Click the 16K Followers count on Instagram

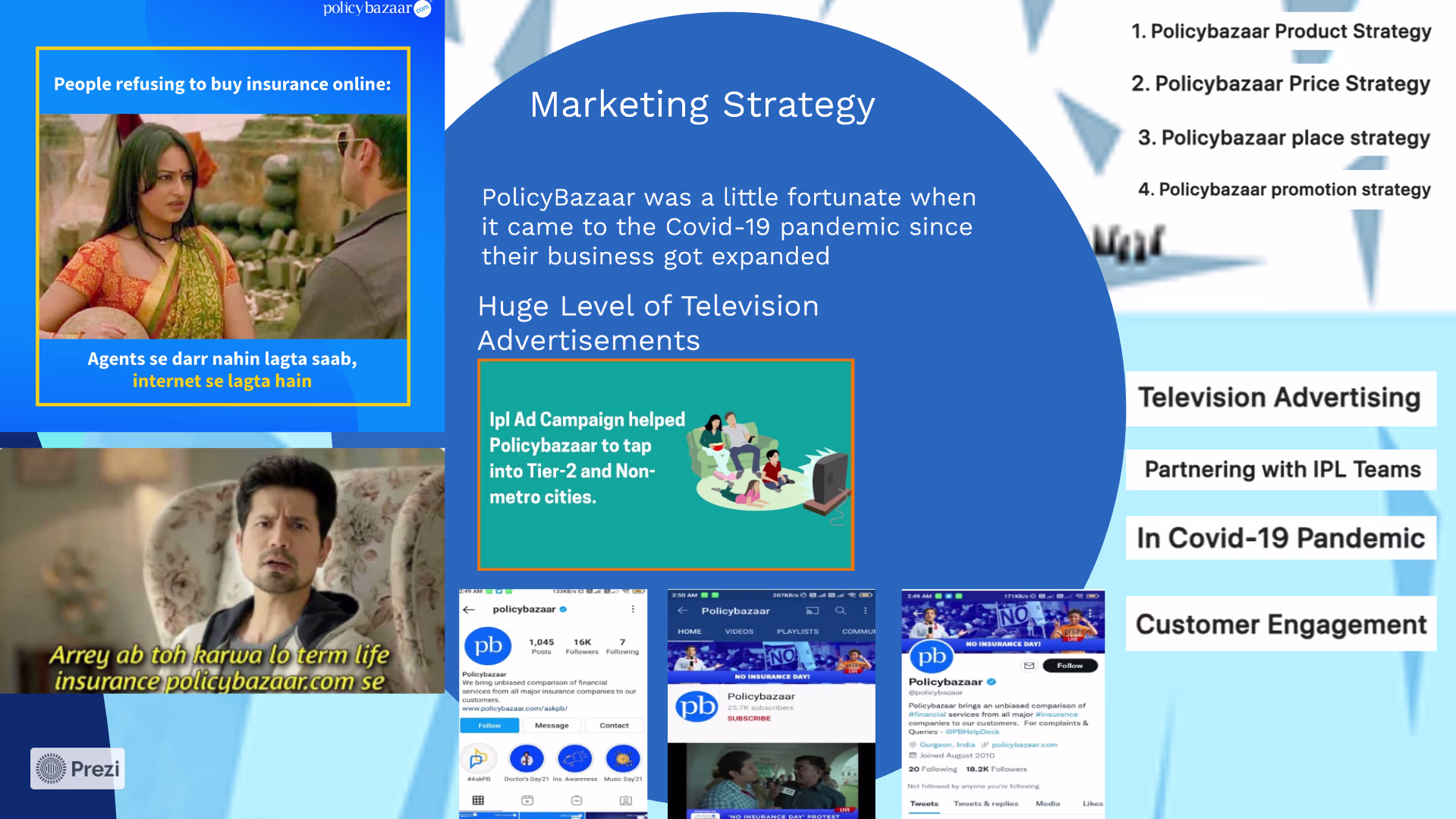(582, 646)
